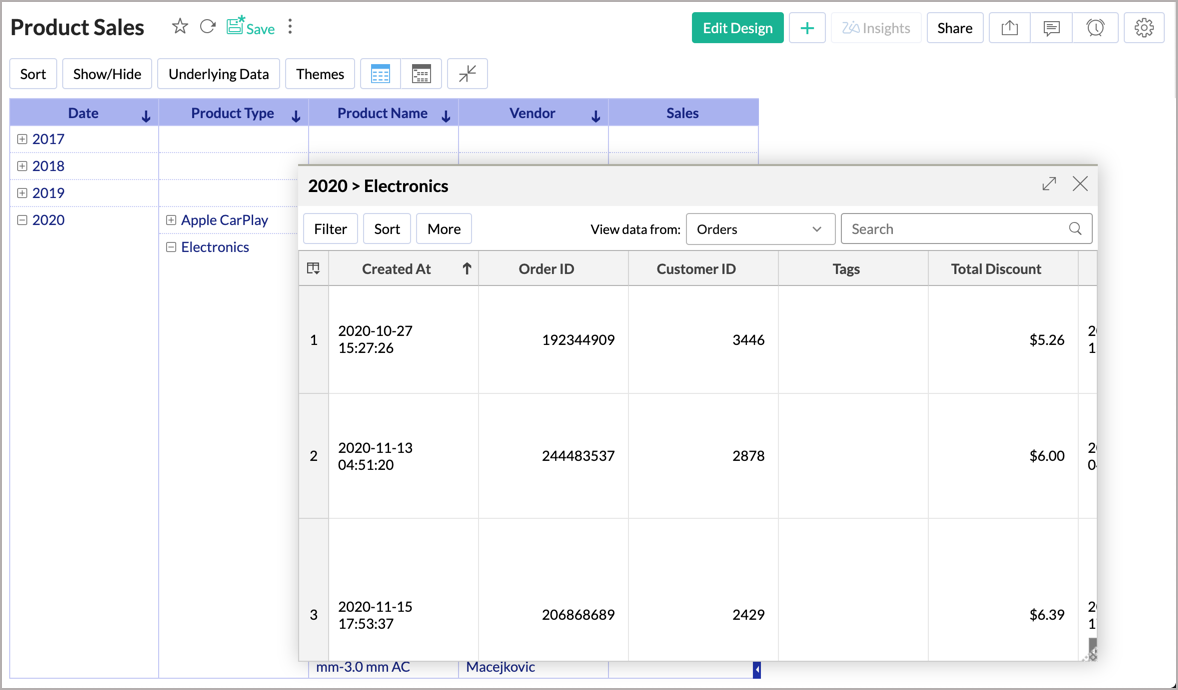
Task: Click the Search field in the popup
Action: 957,229
